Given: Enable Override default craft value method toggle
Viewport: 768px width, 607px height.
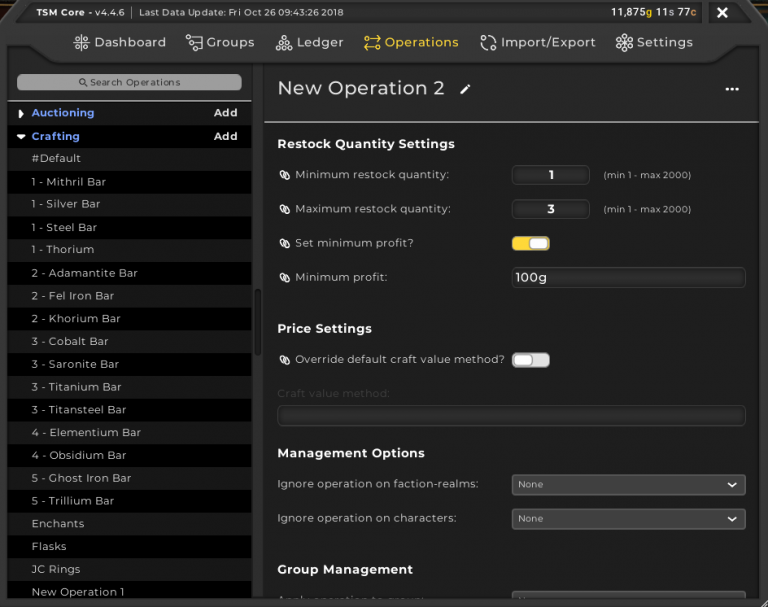Looking at the screenshot, I should [x=531, y=360].
